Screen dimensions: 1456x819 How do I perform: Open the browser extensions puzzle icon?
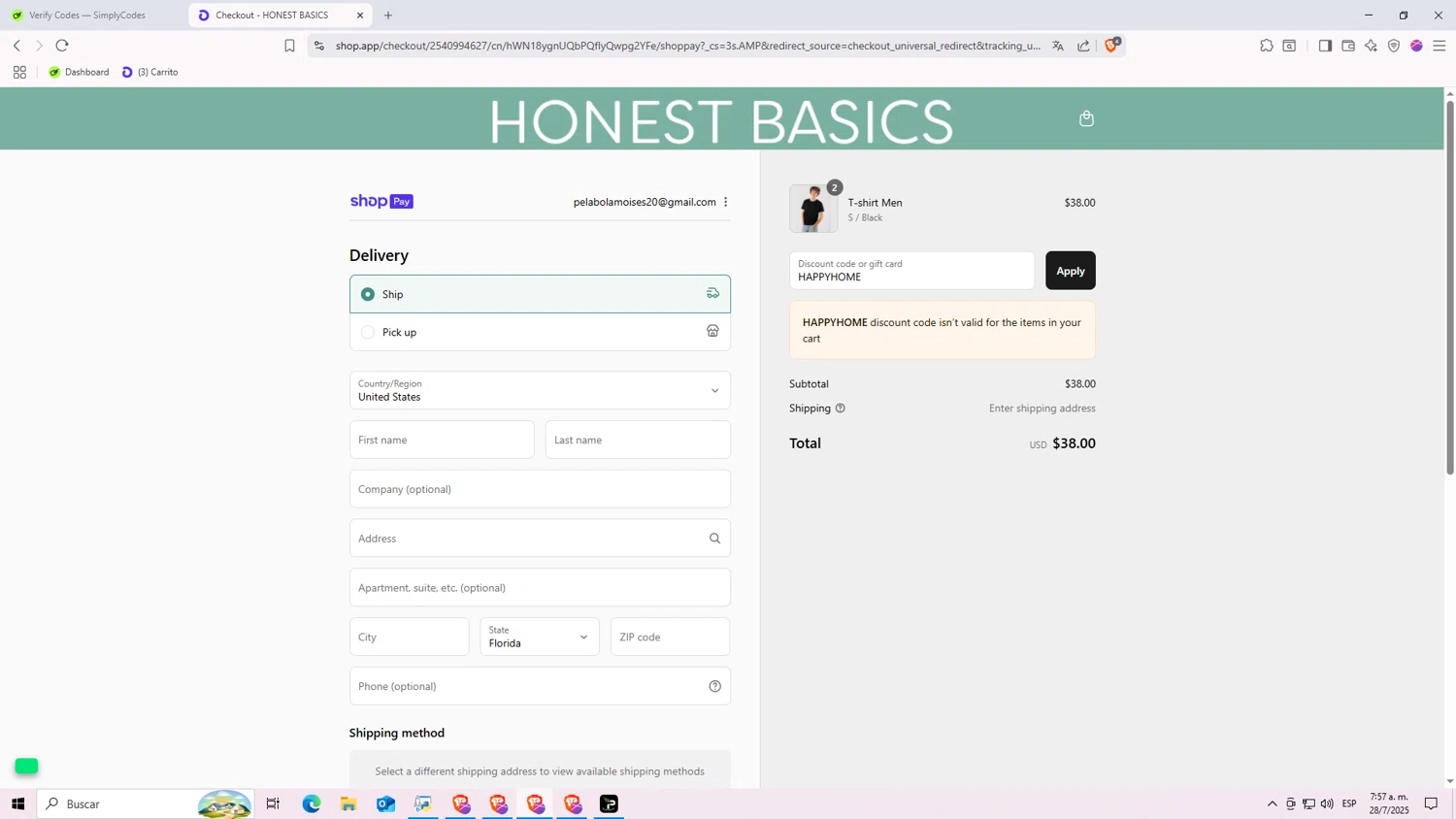coord(1267,46)
